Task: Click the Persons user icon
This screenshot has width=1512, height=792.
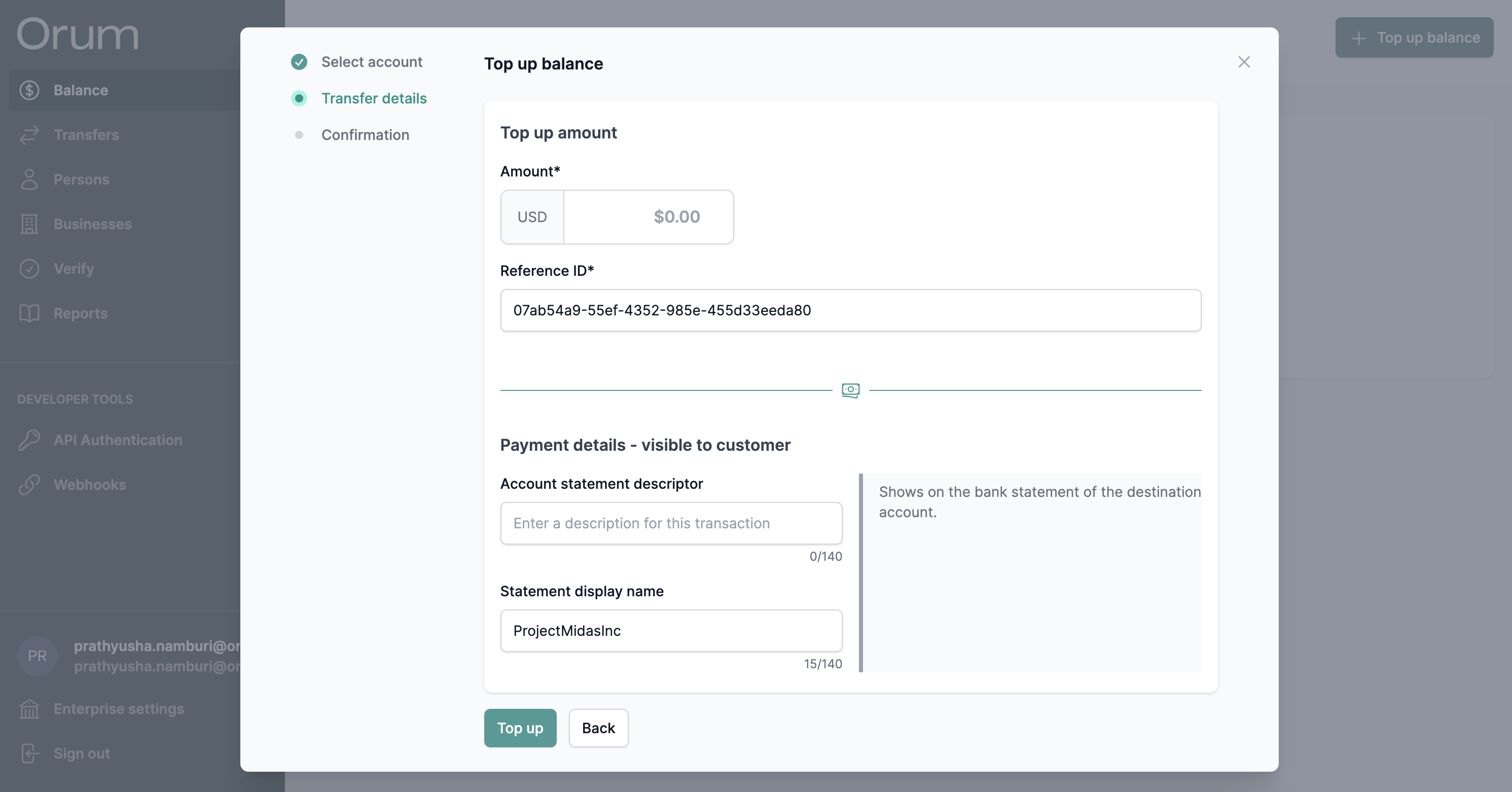Action: point(29,179)
